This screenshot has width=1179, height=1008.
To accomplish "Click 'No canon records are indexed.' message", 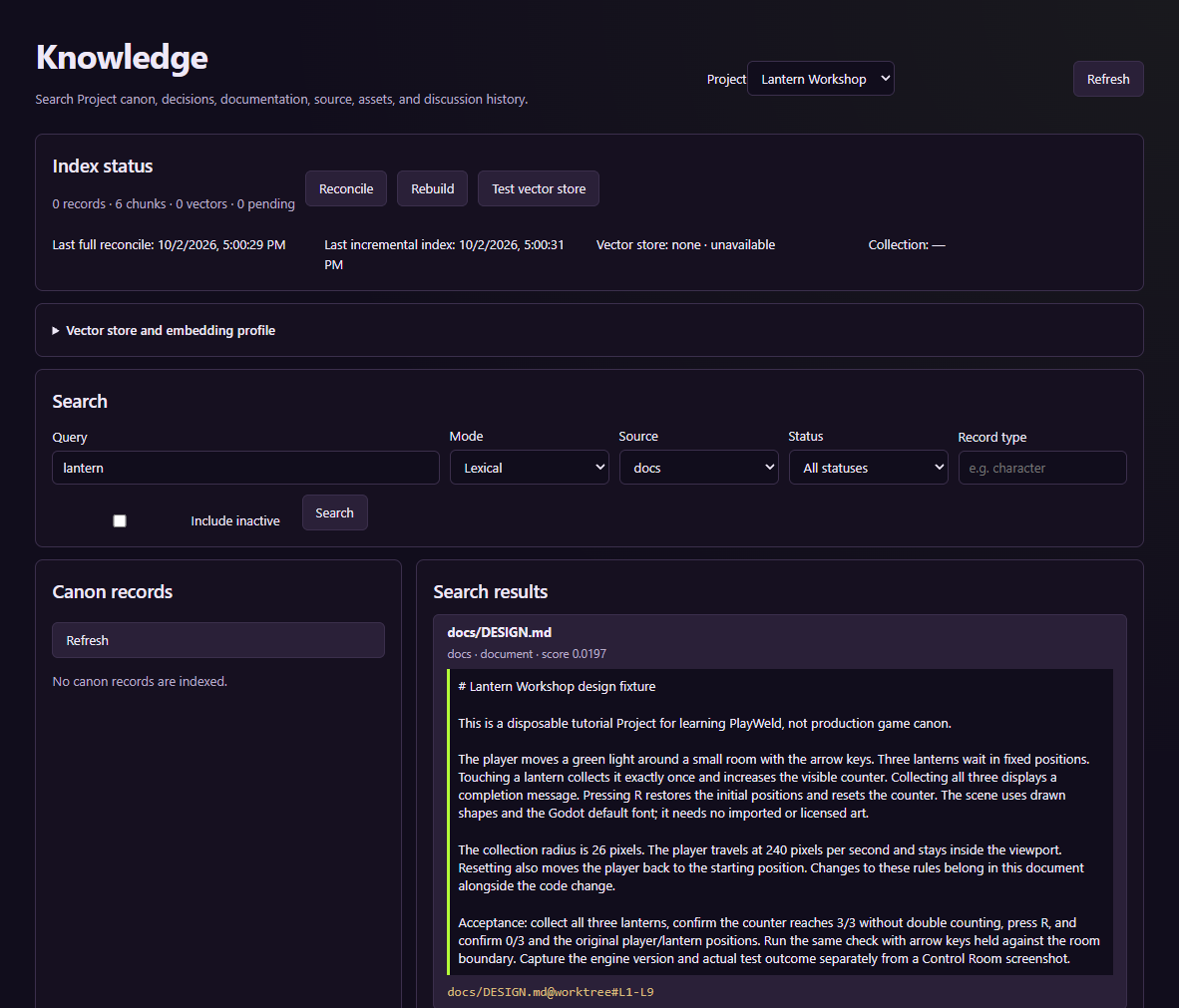I will (140, 682).
